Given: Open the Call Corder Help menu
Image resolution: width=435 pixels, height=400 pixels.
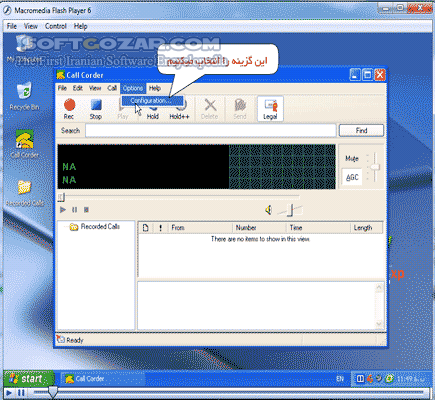Looking at the screenshot, I should [x=155, y=88].
